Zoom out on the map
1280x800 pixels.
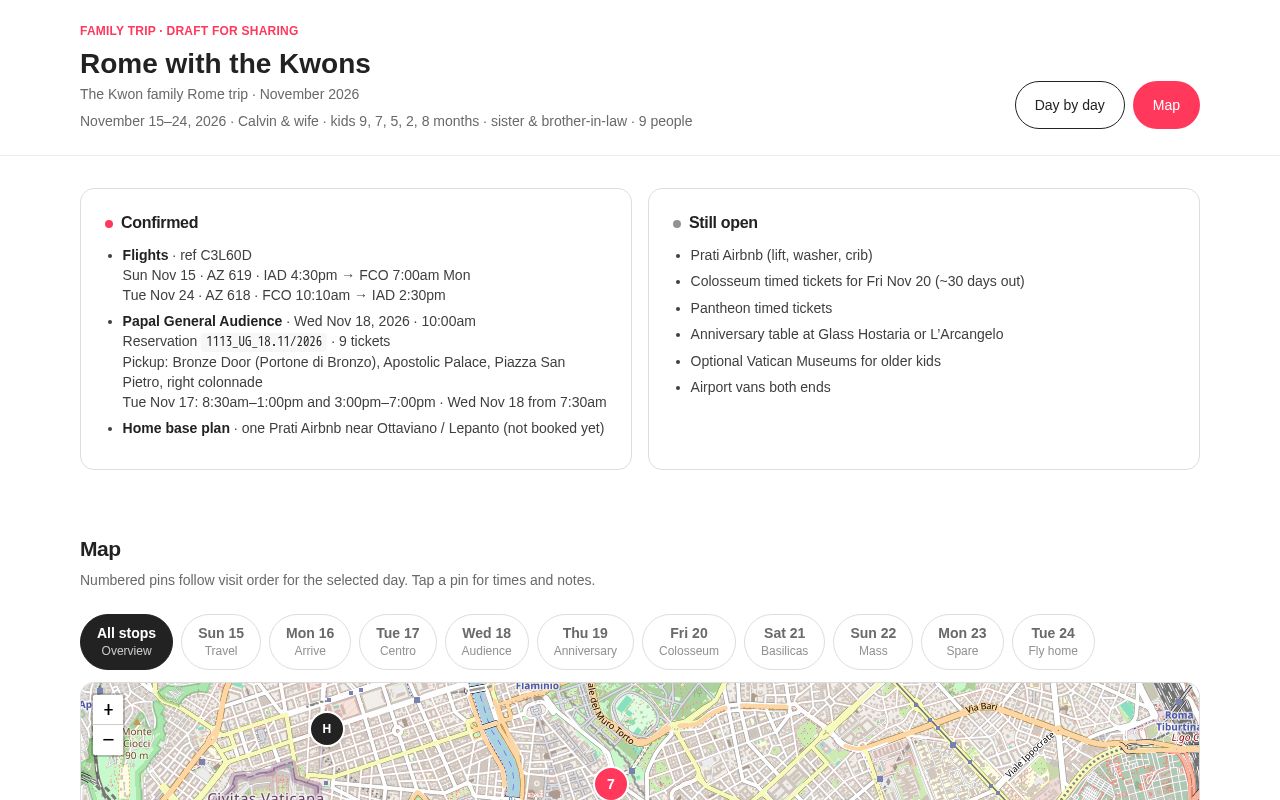108,740
